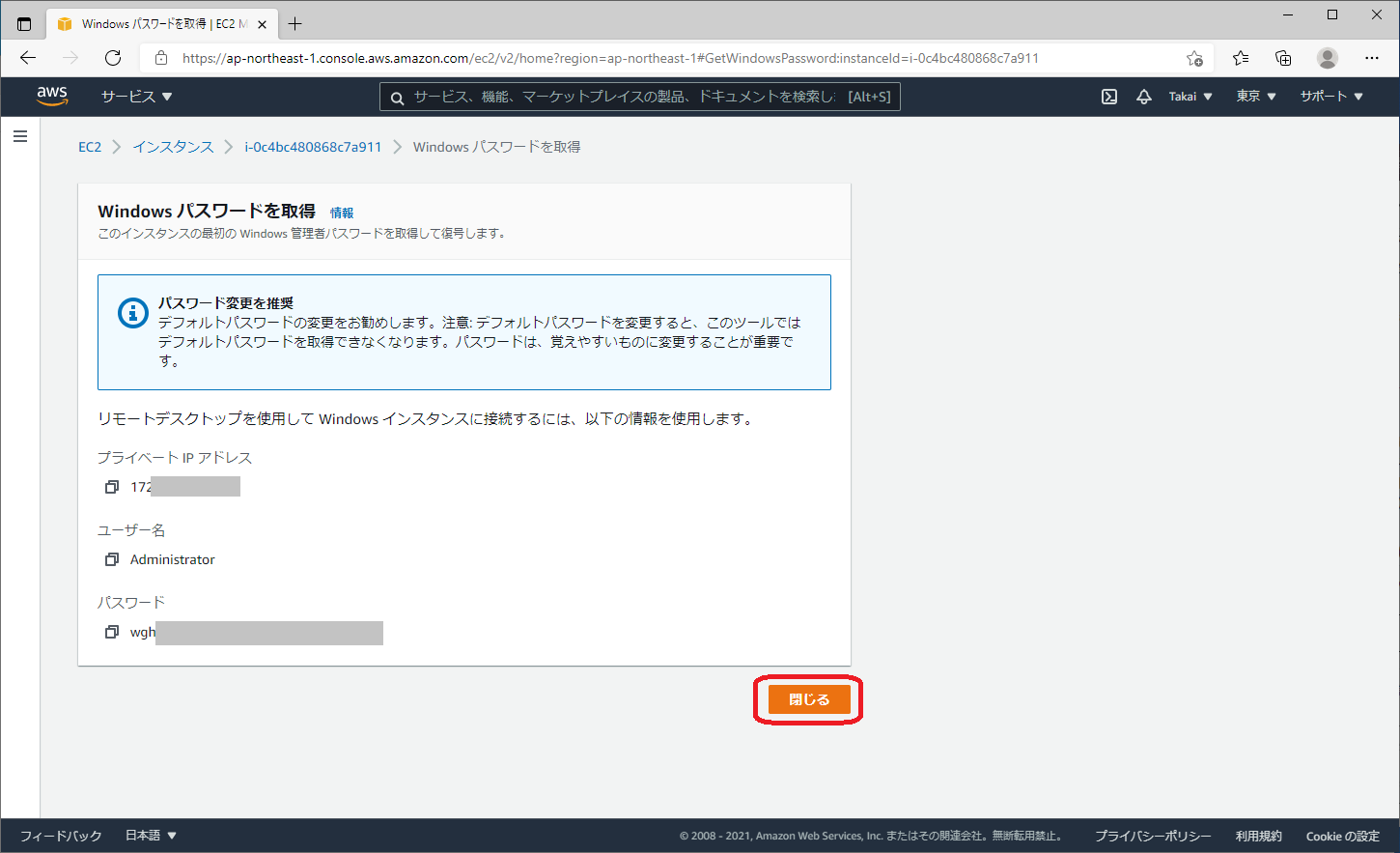Screen dimensions: 1400x853
Task: Expand the 日本語 language dropdown
Action: [150, 835]
